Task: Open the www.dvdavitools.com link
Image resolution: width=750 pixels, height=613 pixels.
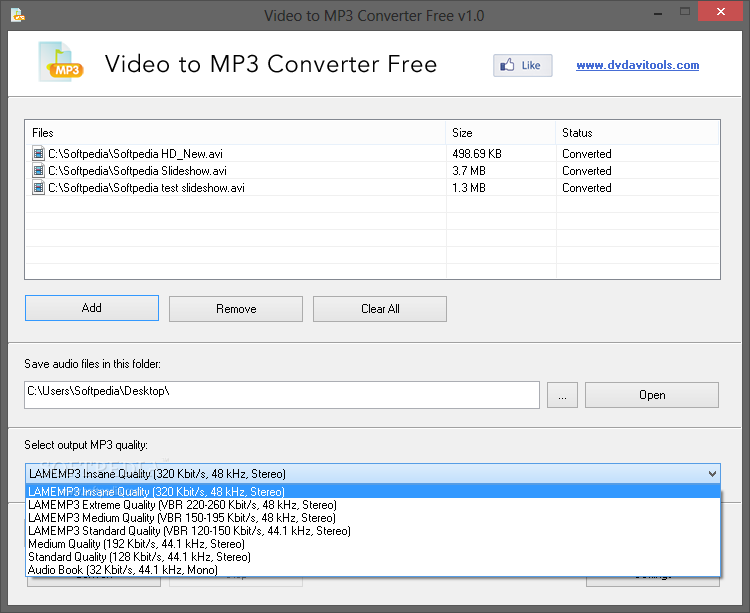Action: (638, 65)
